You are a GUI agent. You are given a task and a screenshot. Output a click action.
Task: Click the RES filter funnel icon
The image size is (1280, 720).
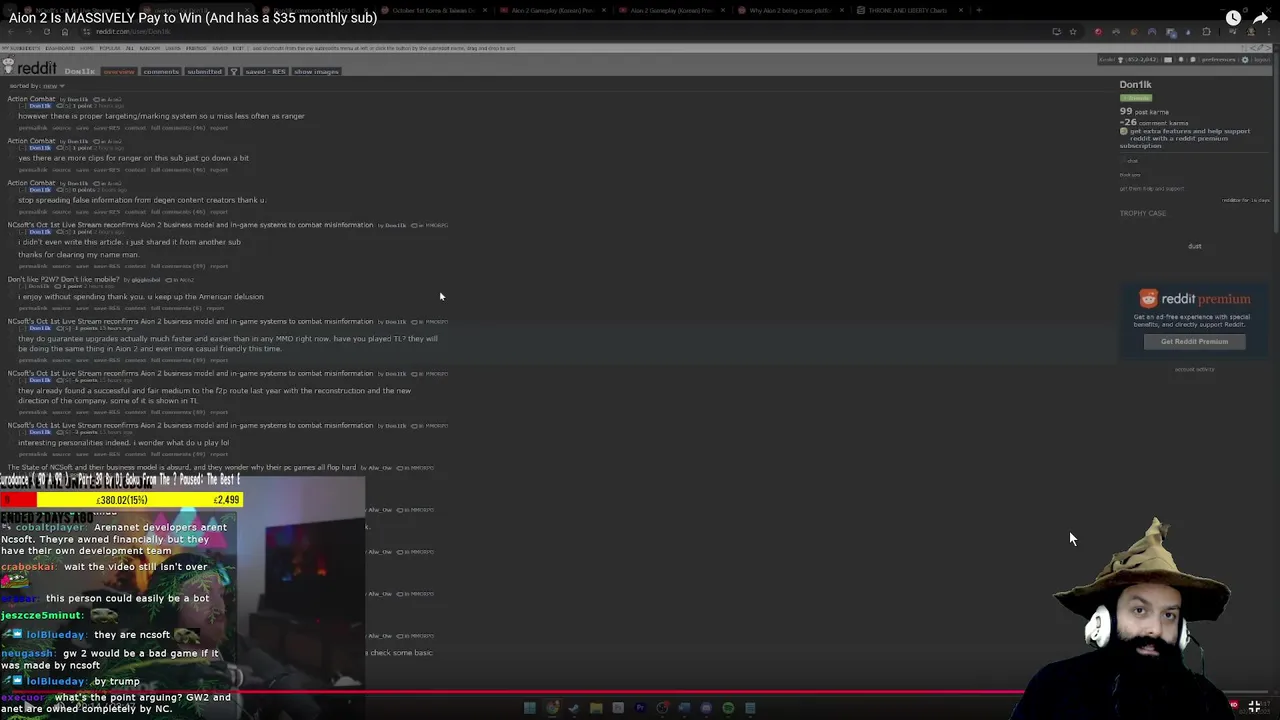click(x=234, y=72)
